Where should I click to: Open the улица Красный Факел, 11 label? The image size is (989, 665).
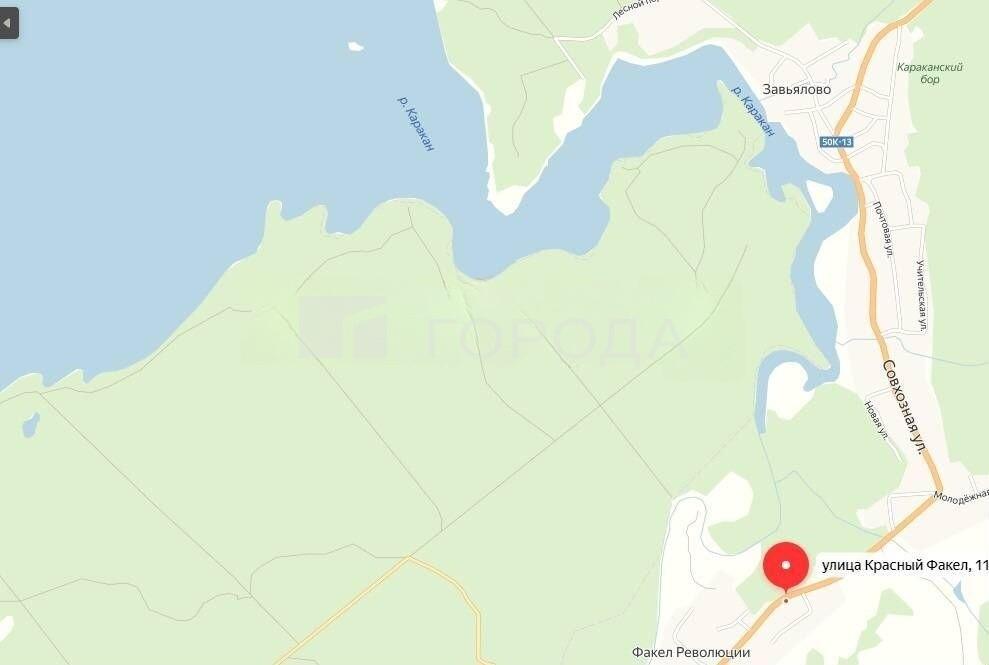[x=904, y=565]
